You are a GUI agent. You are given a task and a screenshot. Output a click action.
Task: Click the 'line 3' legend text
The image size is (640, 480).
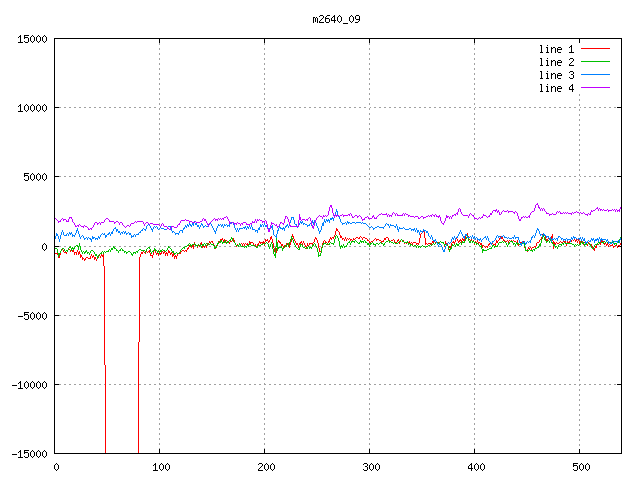coord(557,75)
